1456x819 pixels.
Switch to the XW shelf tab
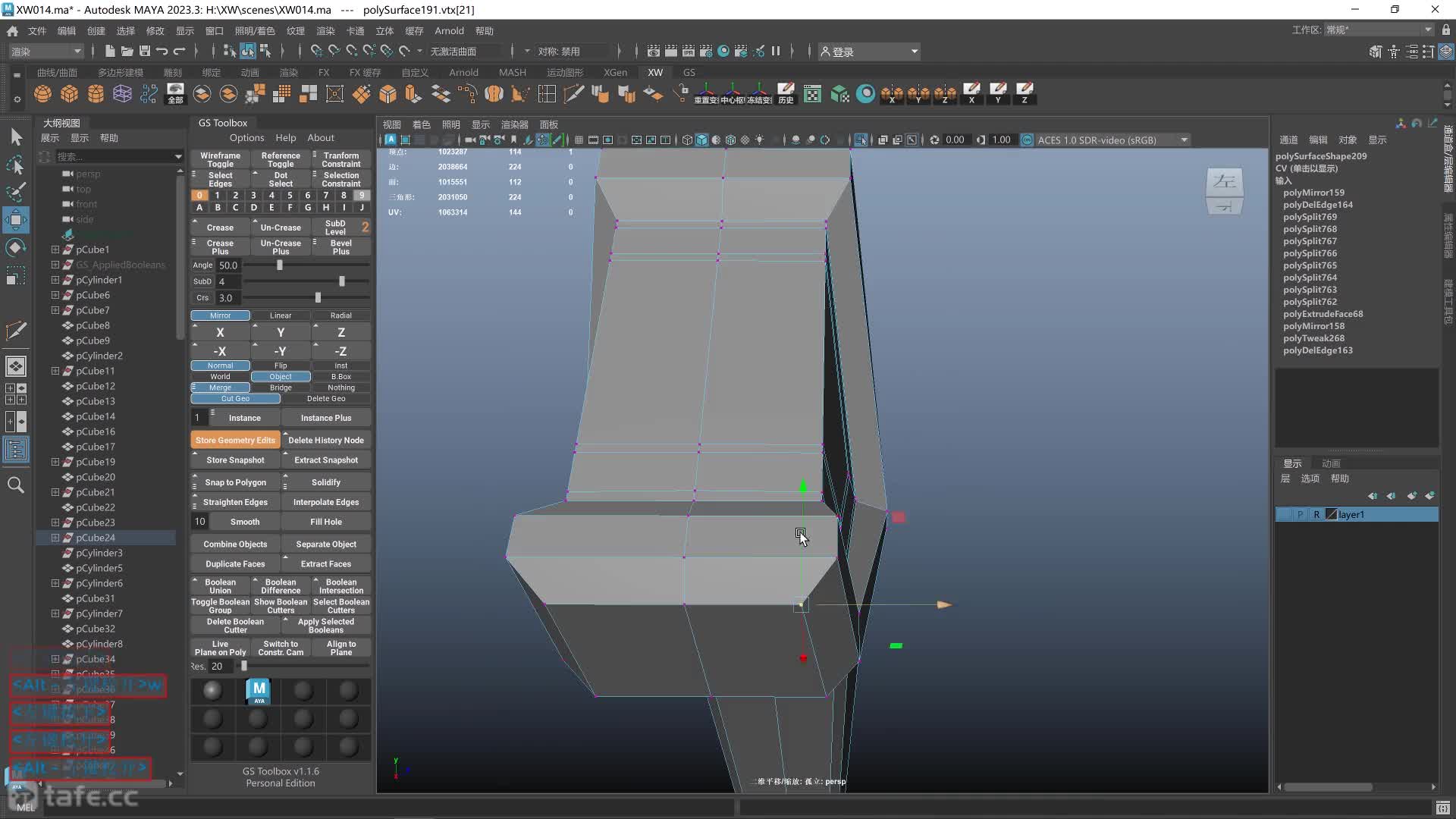click(x=655, y=73)
